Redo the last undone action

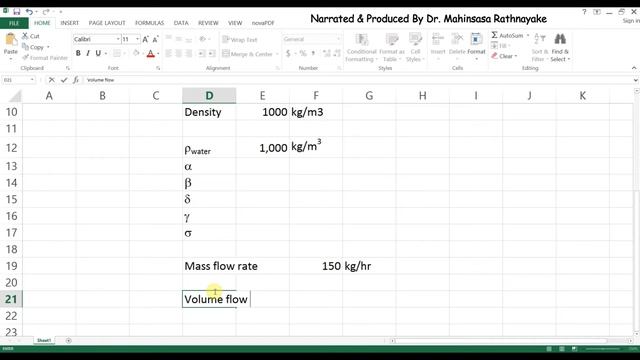click(46, 12)
